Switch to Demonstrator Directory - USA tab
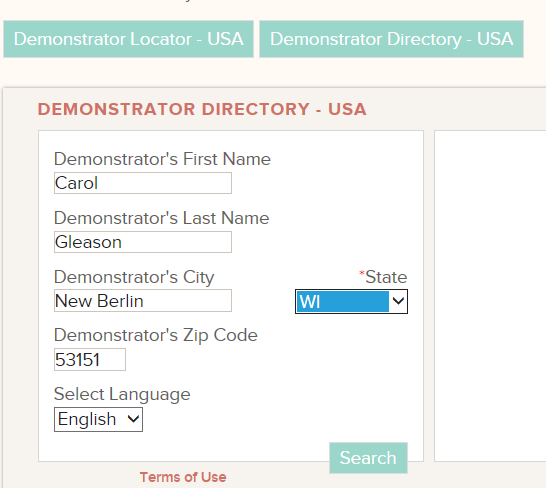The height and width of the screenshot is (488, 546). (x=391, y=39)
